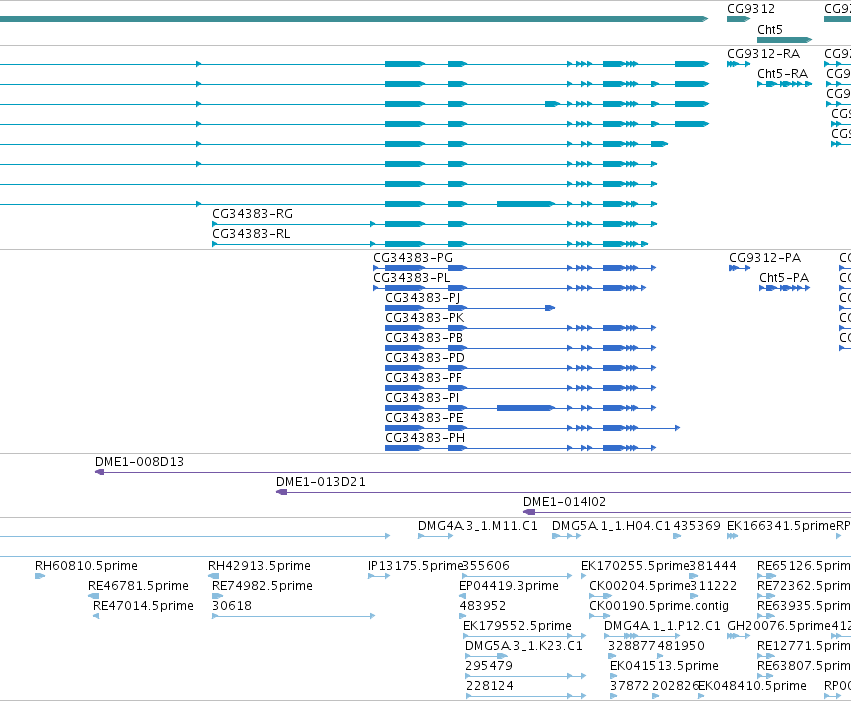Open the Cht5-RA transcript label
The height and width of the screenshot is (701, 851).
(x=782, y=74)
